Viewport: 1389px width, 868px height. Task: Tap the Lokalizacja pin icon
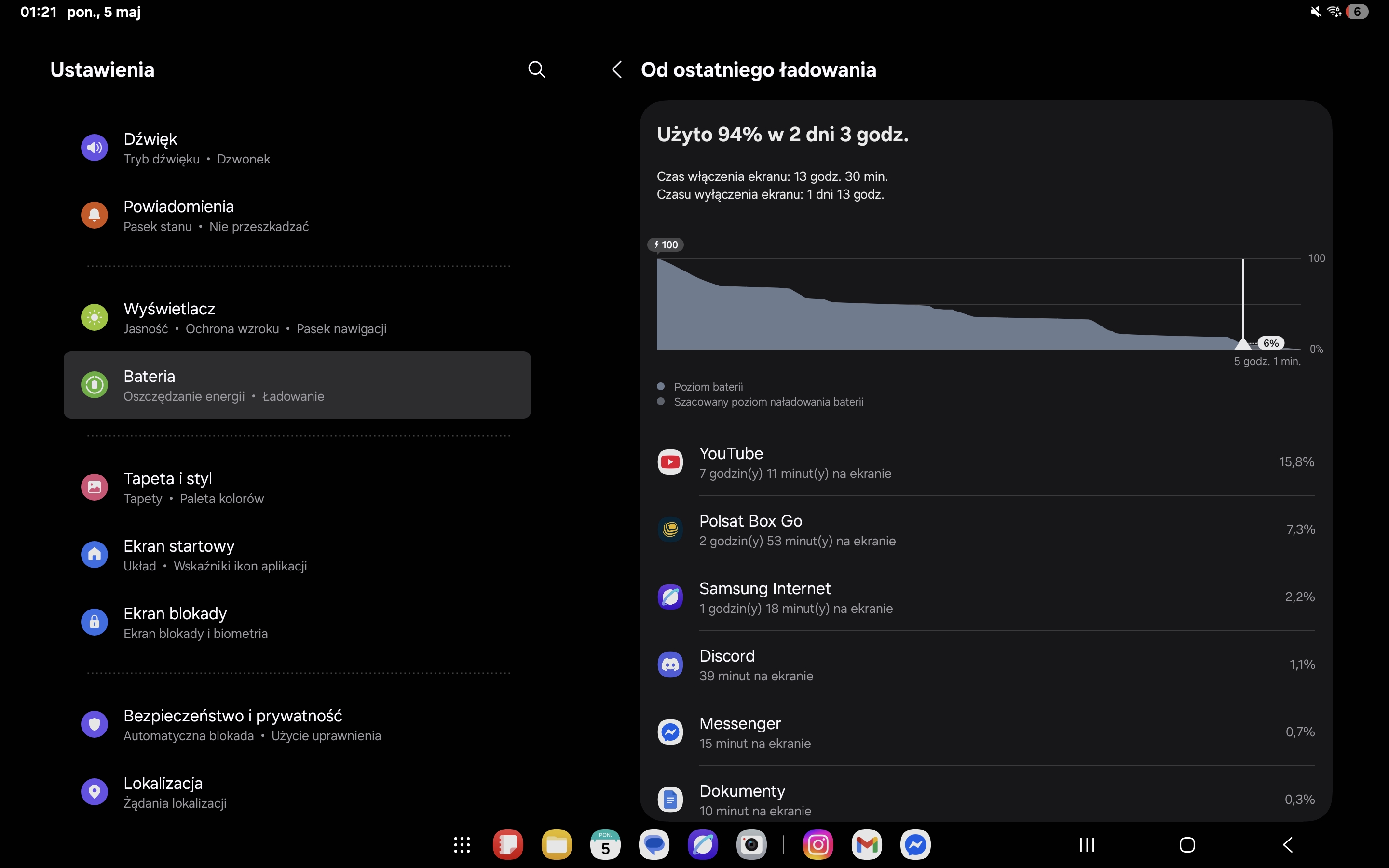coord(94,792)
